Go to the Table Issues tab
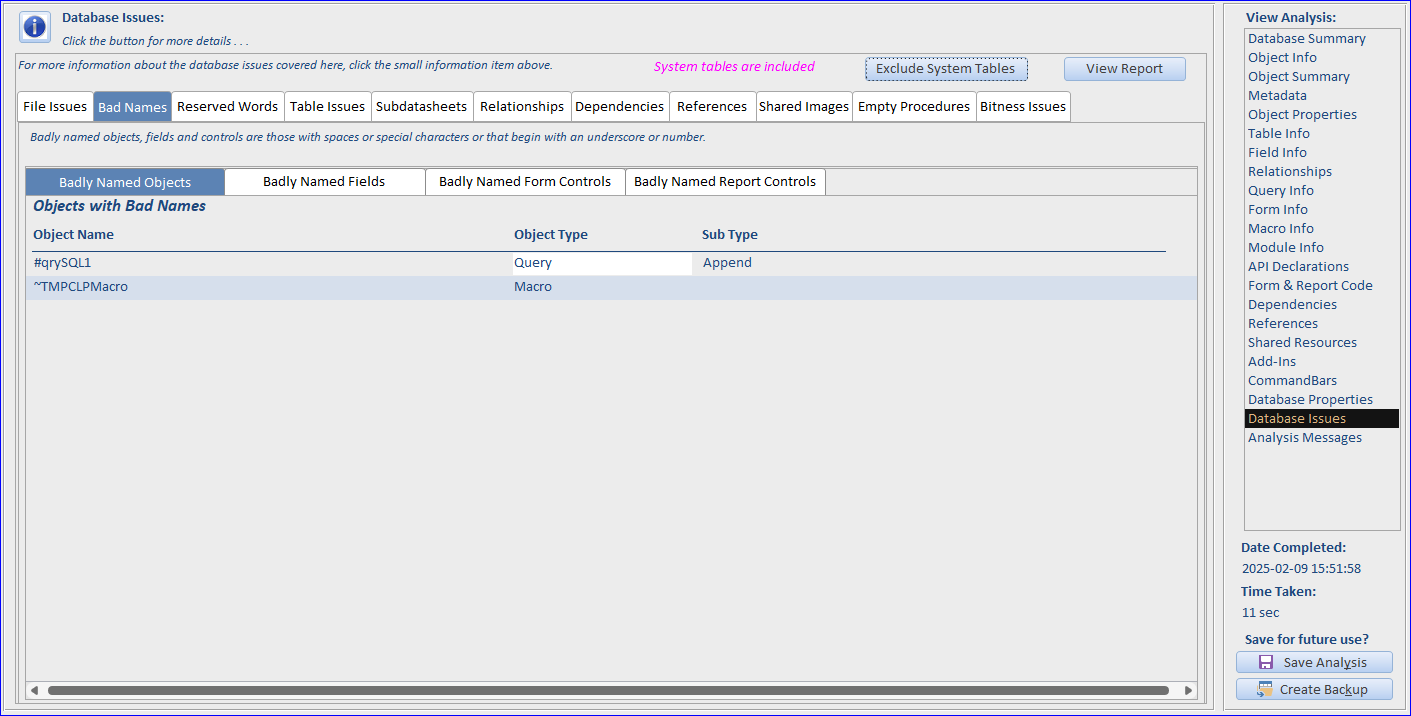The image size is (1411, 716). 328,107
